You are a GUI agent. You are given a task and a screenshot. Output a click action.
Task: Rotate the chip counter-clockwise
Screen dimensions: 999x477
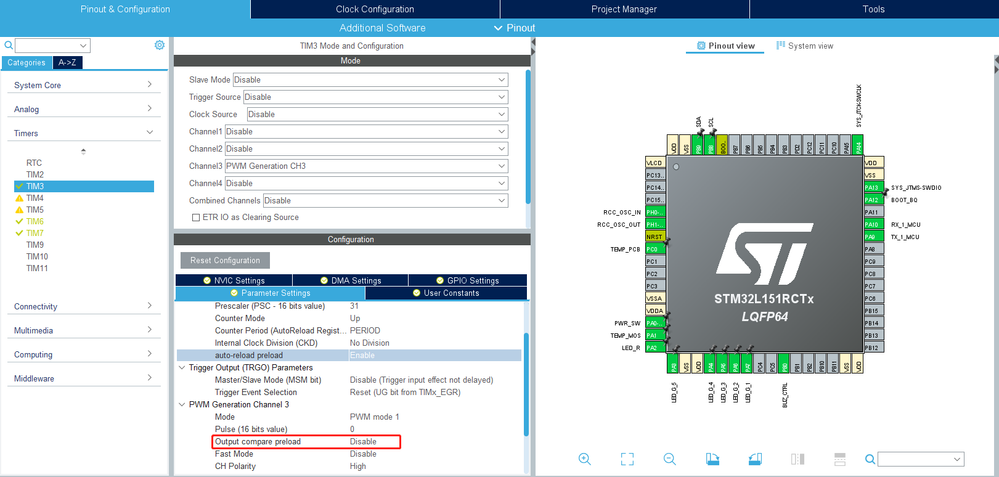754,459
